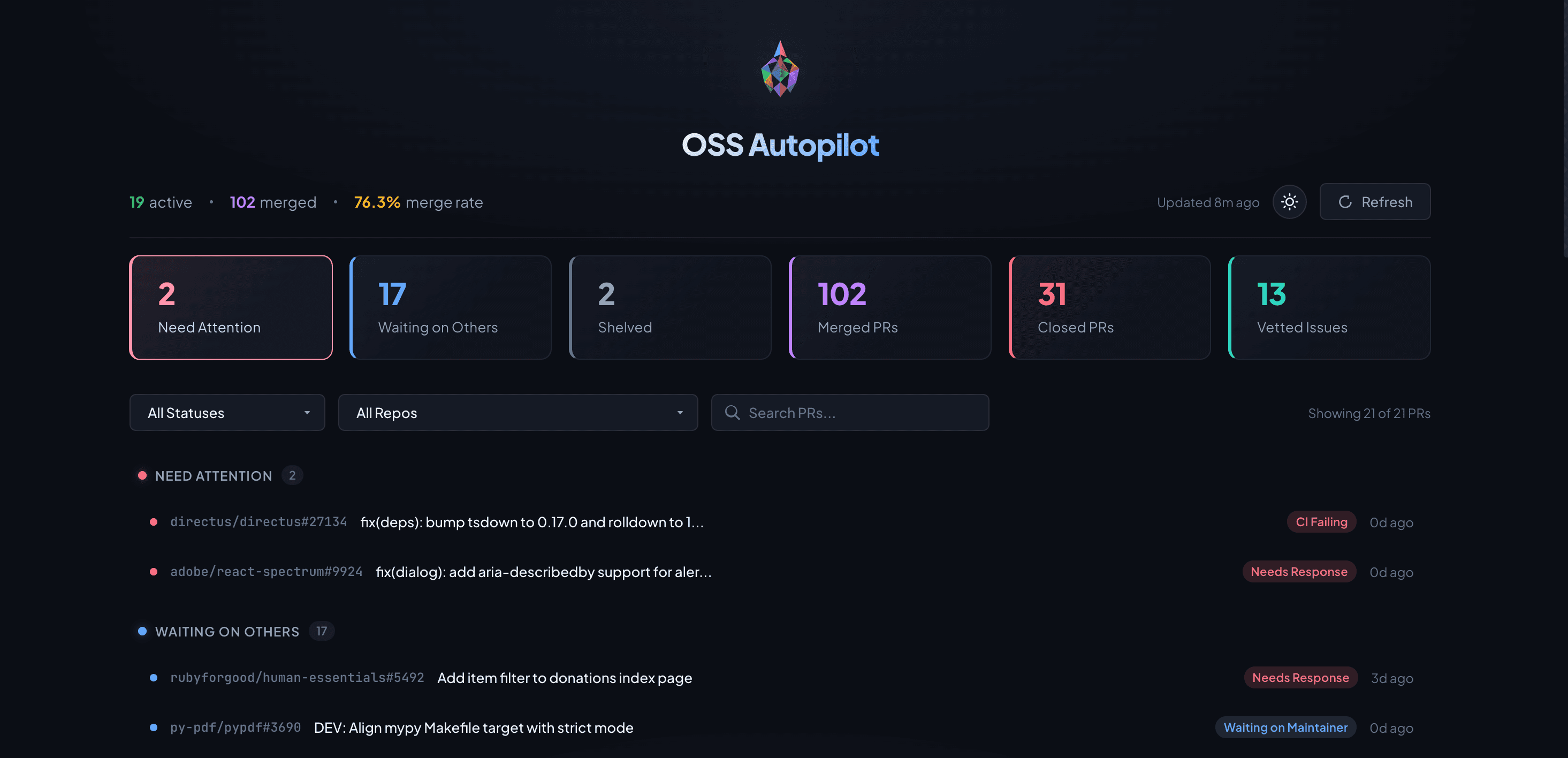Open the directus/directus#27134 PR link
Image resolution: width=1568 pixels, height=758 pixels.
(258, 522)
